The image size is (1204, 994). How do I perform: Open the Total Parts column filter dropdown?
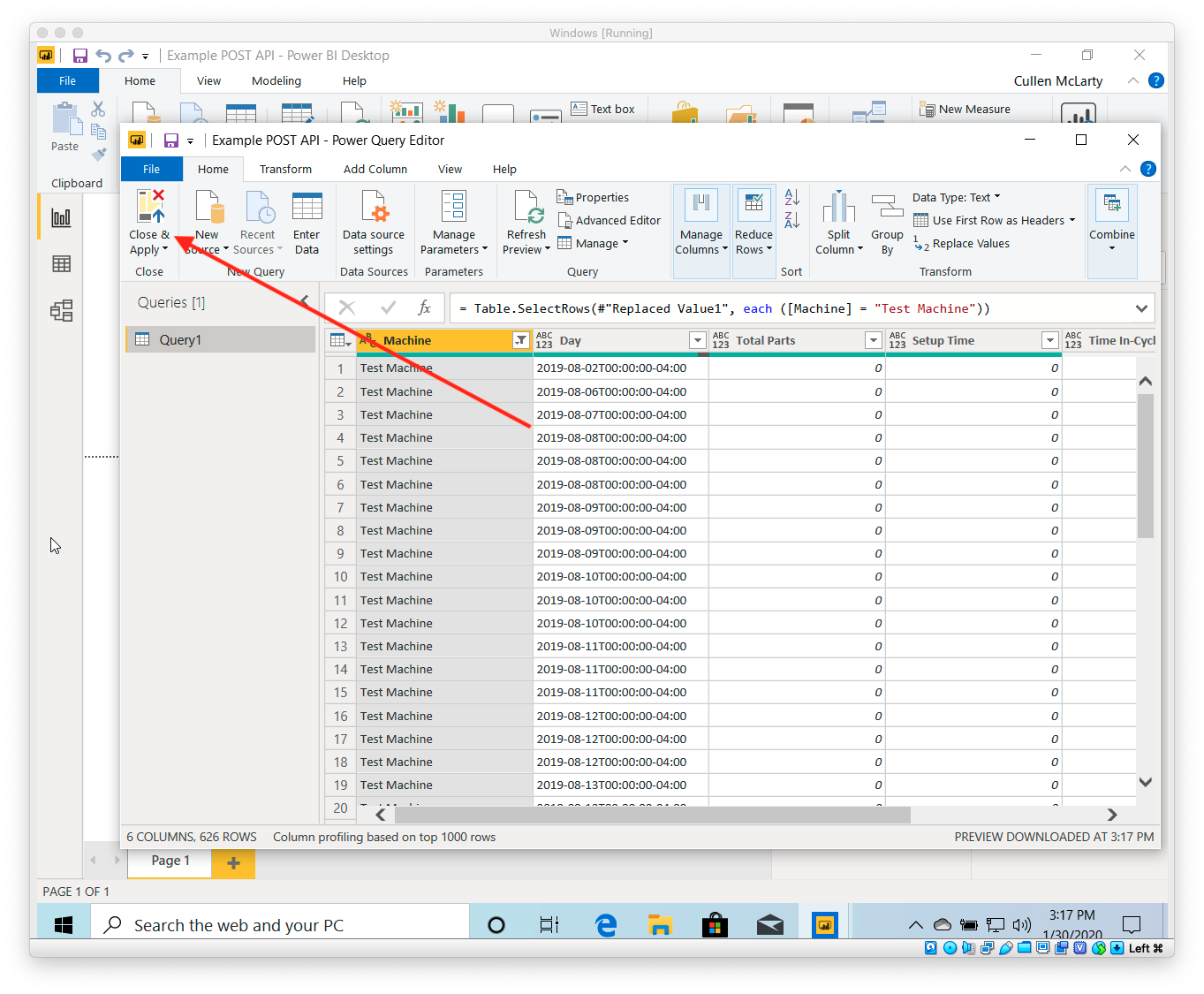(873, 340)
